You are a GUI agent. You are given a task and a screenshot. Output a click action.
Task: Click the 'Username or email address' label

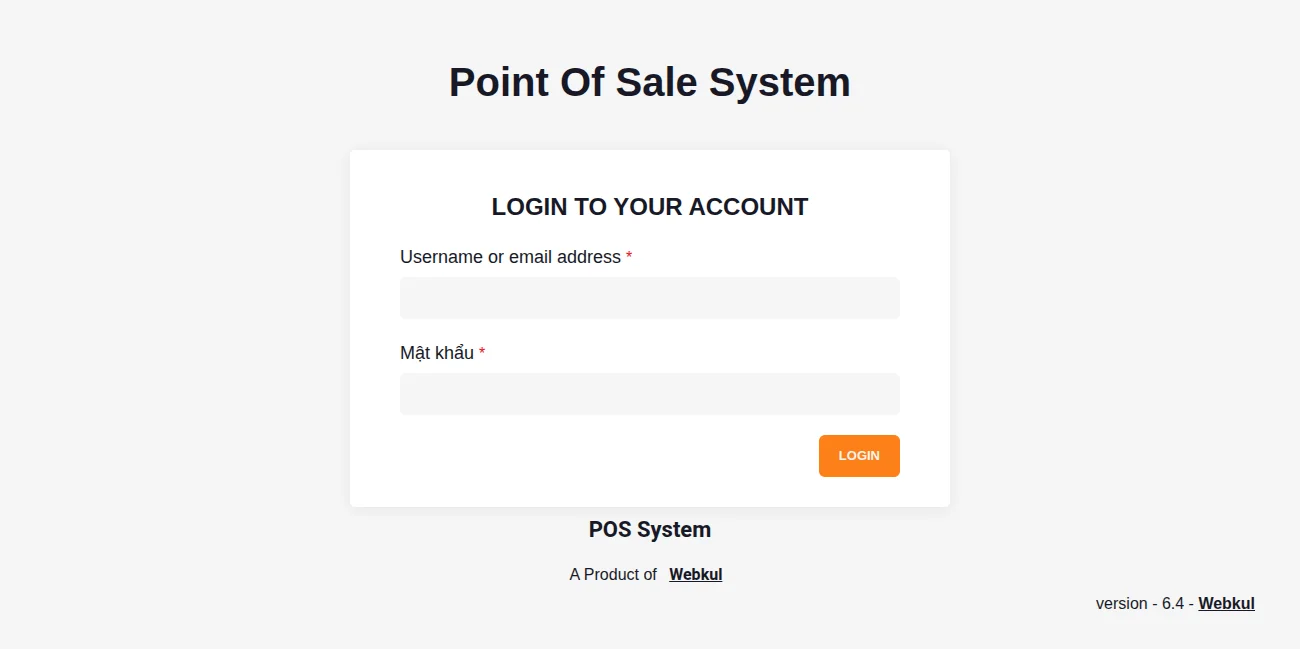(x=510, y=257)
